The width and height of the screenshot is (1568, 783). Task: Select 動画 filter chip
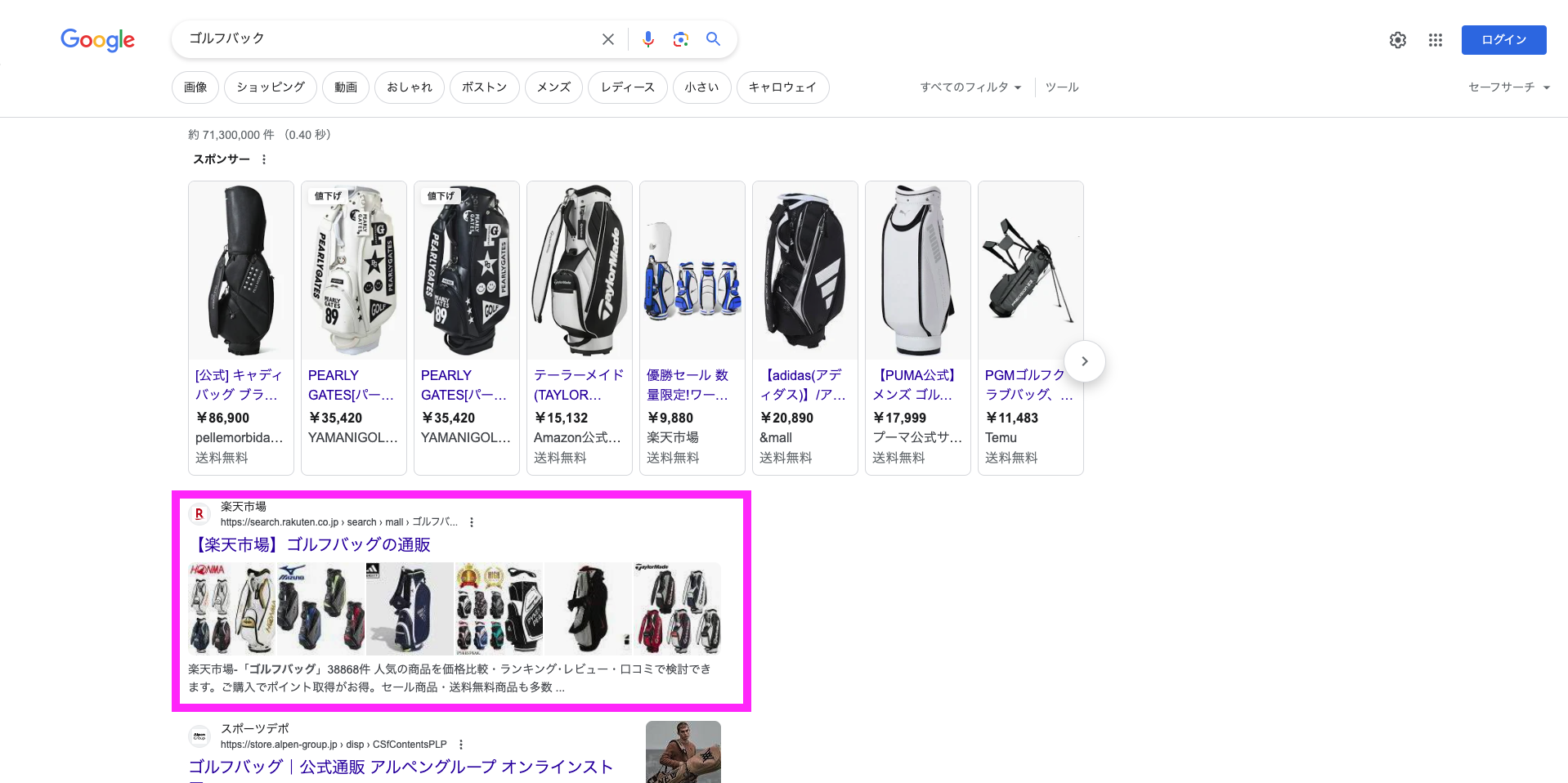point(346,87)
